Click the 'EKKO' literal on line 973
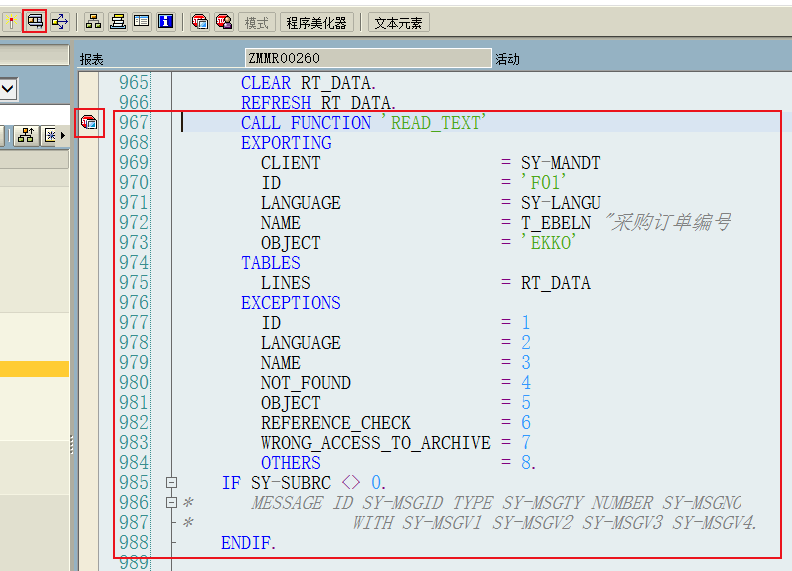Viewport: 792px width, 571px height. (x=549, y=243)
